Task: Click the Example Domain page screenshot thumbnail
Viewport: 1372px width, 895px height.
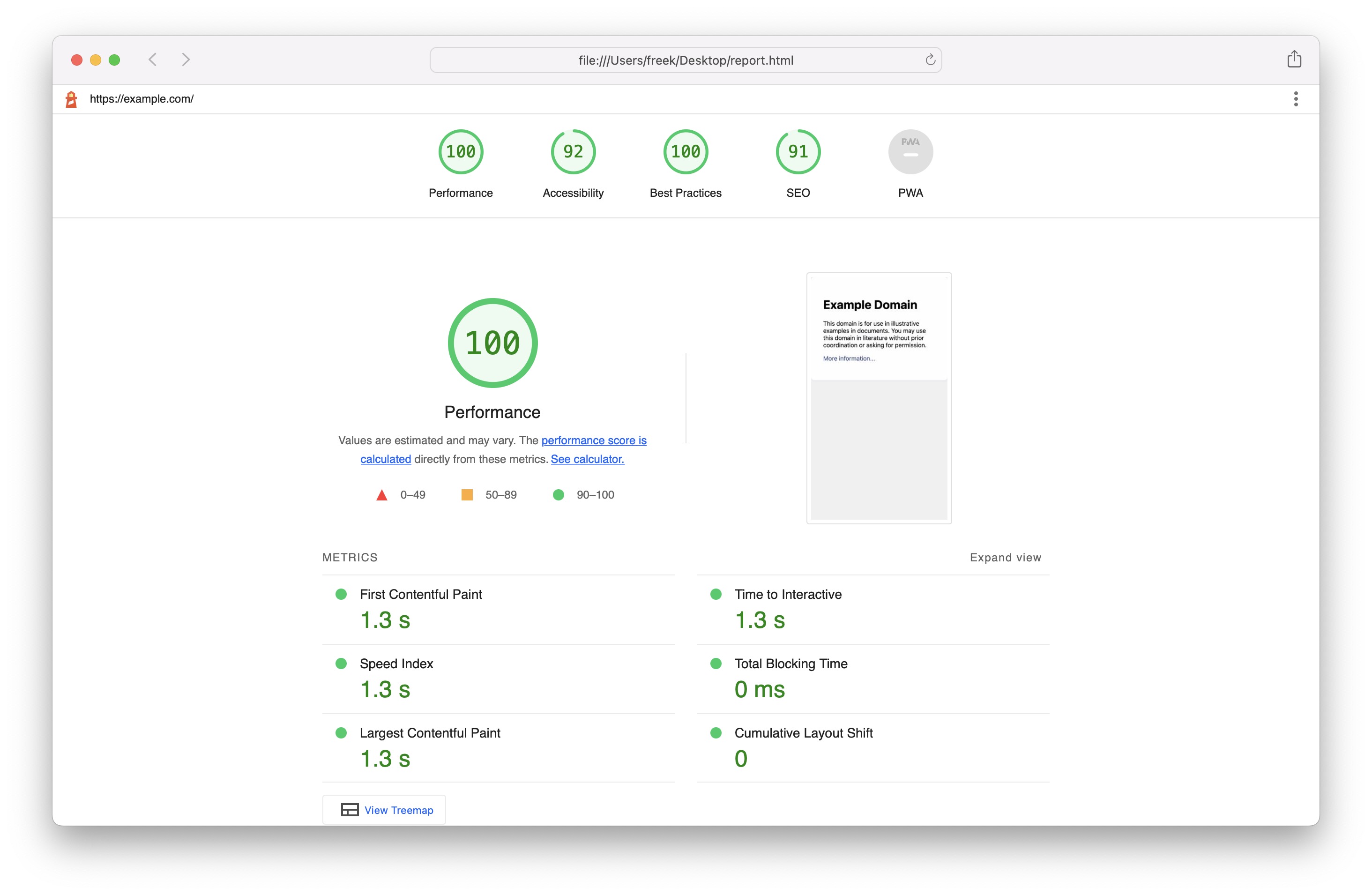Action: (x=879, y=398)
